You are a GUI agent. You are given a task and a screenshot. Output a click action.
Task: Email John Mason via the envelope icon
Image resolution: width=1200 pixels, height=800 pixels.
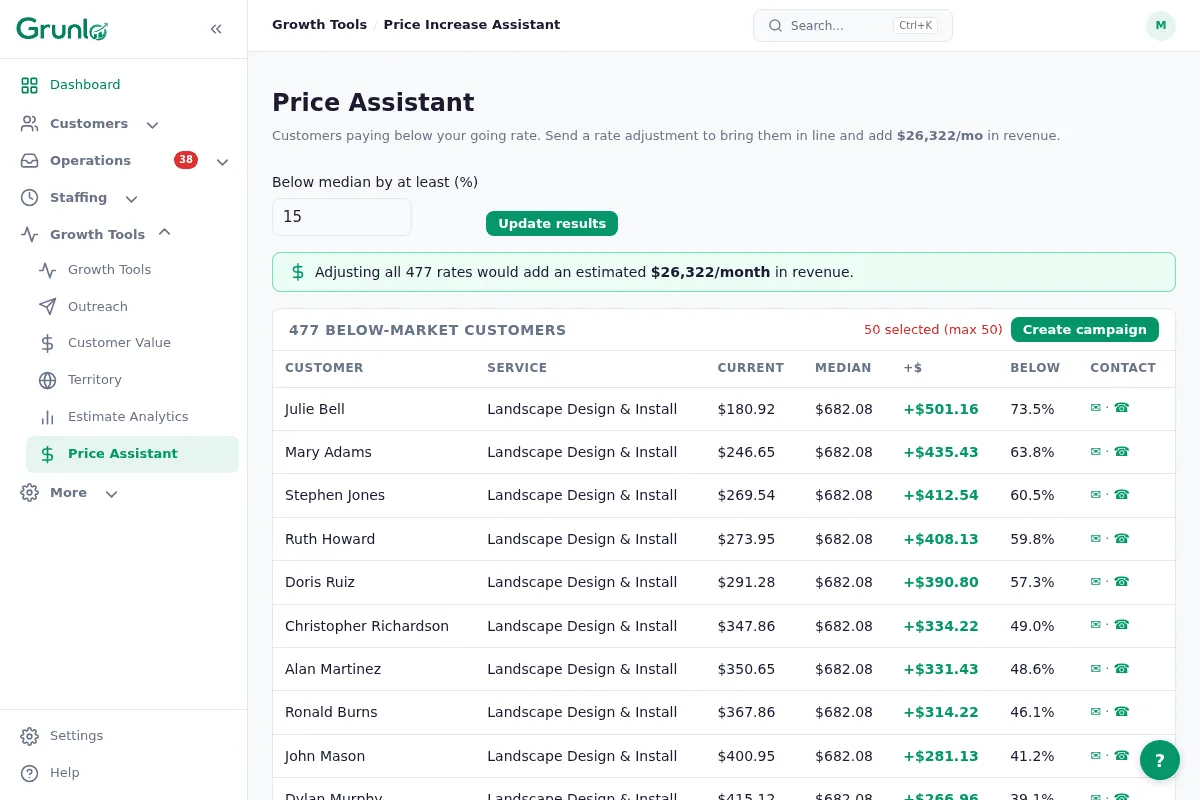pyautogui.click(x=1096, y=755)
